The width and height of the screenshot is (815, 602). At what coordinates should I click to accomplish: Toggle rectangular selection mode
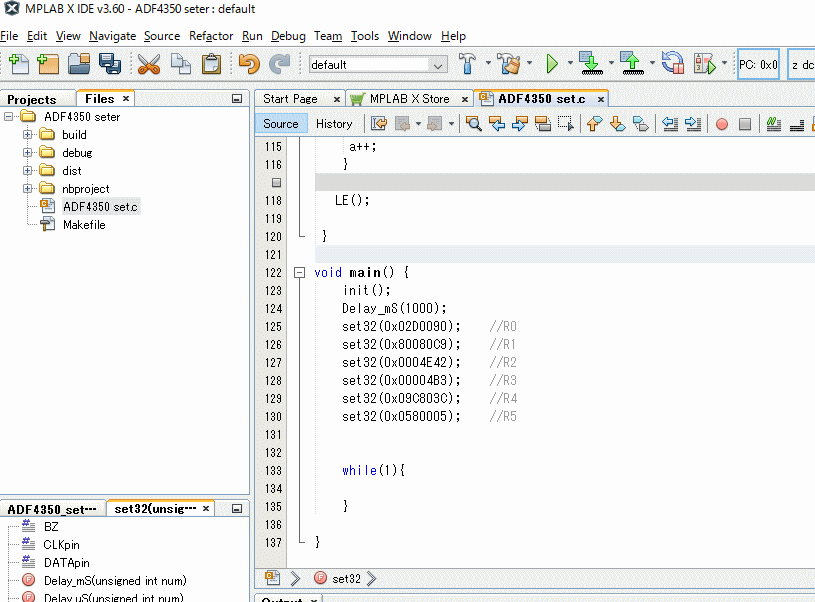pos(566,124)
